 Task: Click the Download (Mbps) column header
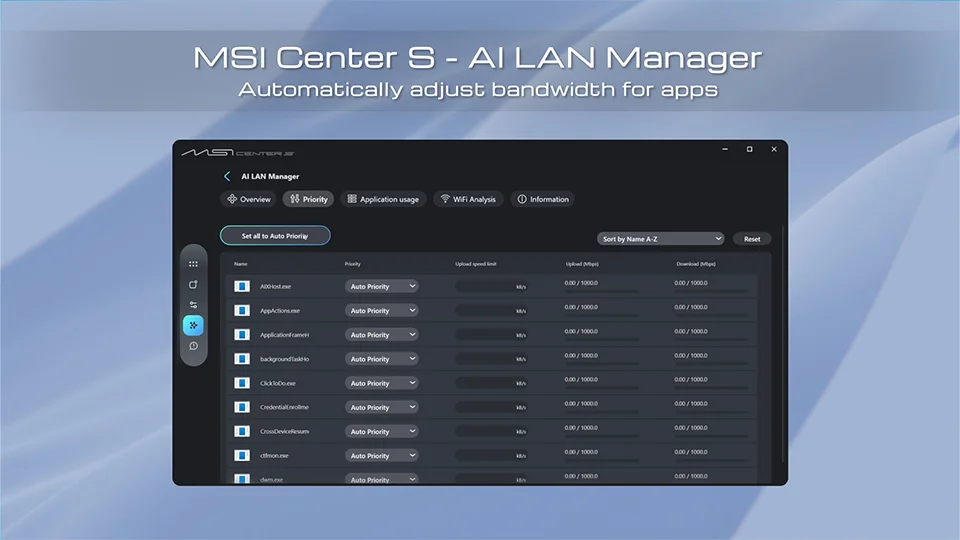click(696, 264)
